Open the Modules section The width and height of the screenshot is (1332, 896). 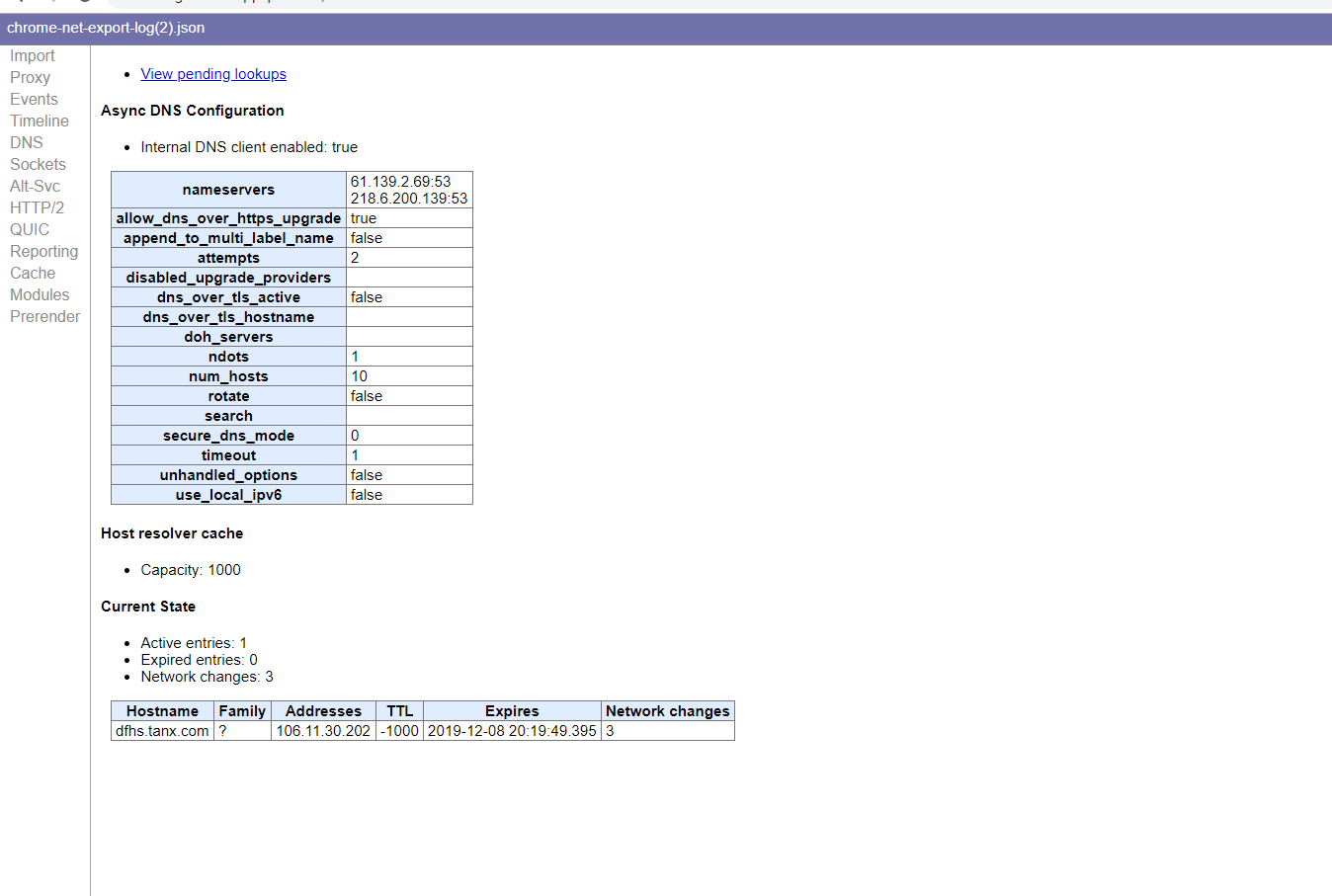point(40,295)
